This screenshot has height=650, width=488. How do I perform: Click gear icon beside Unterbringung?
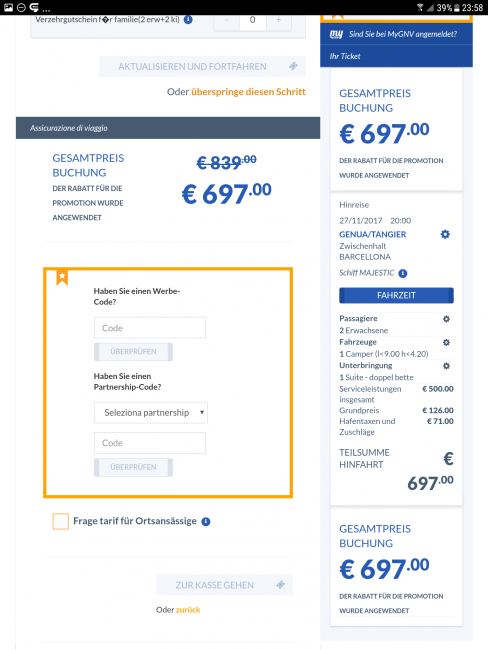(x=446, y=366)
